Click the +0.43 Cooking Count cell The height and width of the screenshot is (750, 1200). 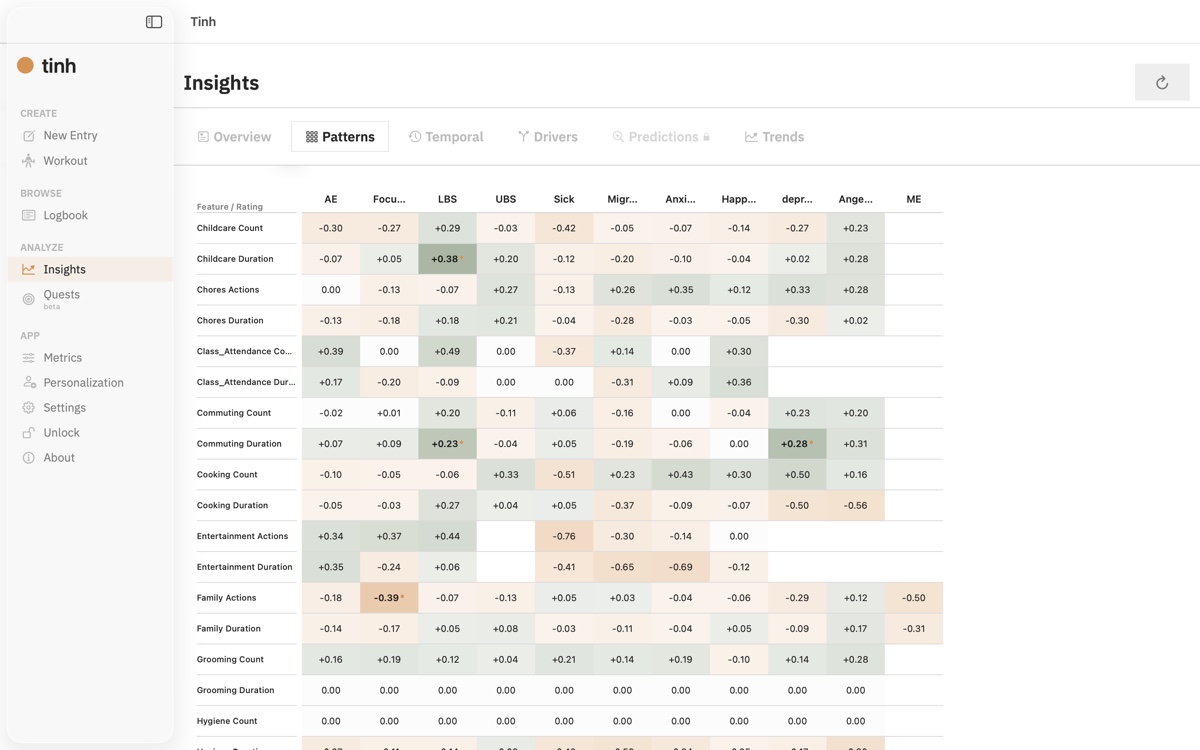coord(681,475)
